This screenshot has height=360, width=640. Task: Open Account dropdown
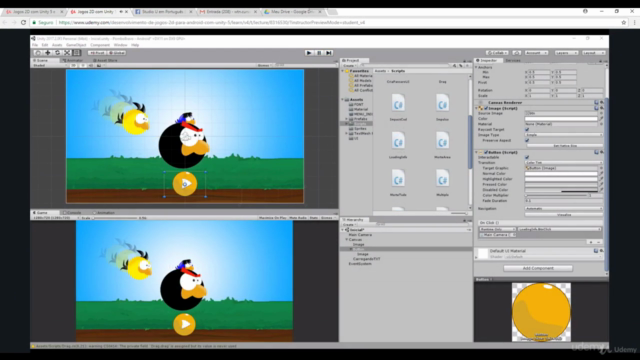pyautogui.click(x=536, y=53)
